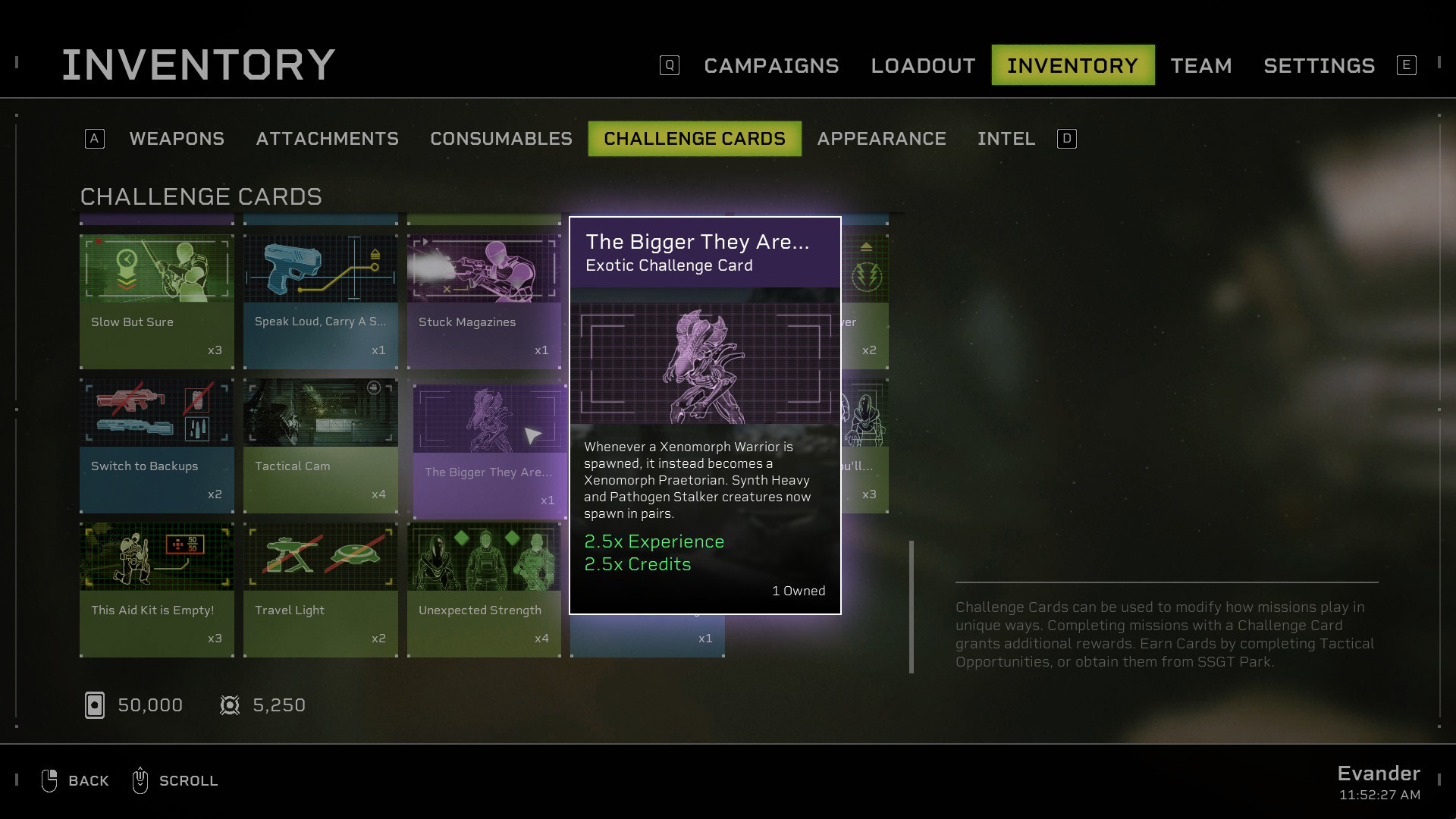The width and height of the screenshot is (1456, 819).
Task: Toggle the This Aid Kit is Empty card
Action: [x=155, y=585]
